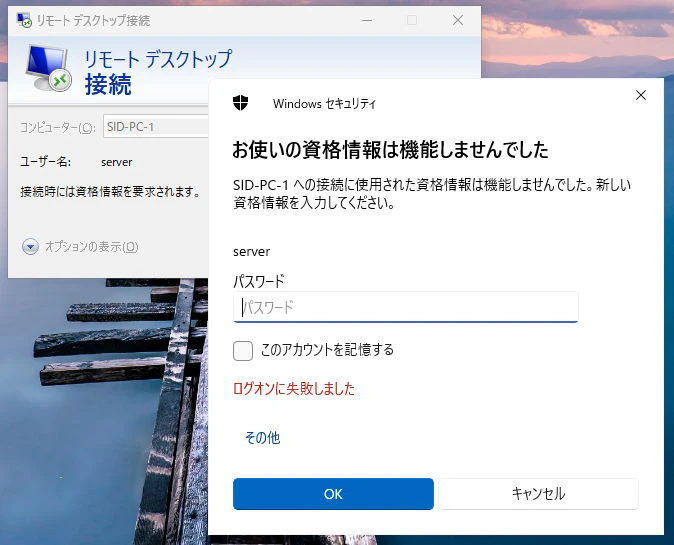Minimize the リモート デスクトップ接続 window
This screenshot has height=545, width=674.
coord(367,20)
